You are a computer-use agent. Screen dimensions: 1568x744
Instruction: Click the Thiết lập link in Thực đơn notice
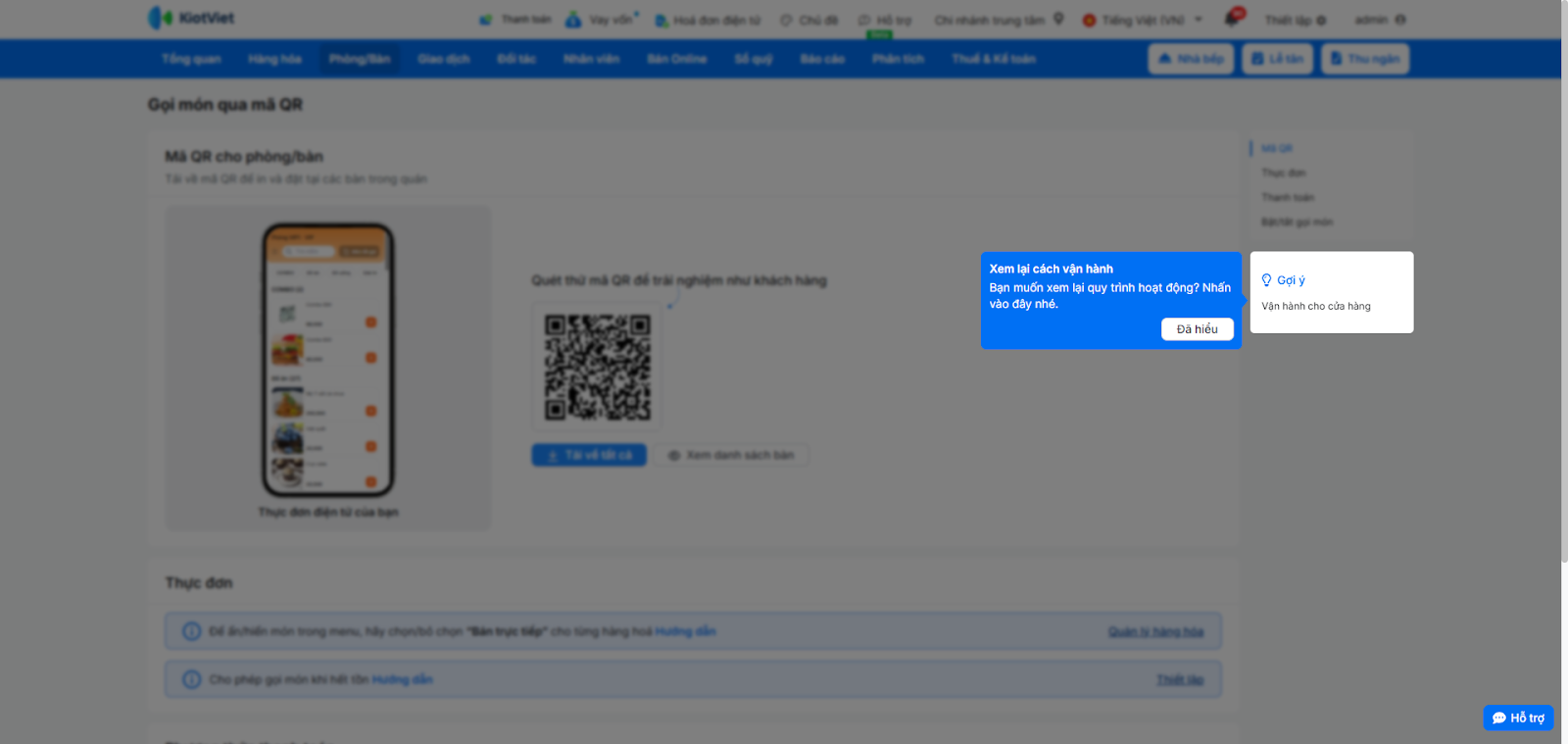(x=1180, y=679)
